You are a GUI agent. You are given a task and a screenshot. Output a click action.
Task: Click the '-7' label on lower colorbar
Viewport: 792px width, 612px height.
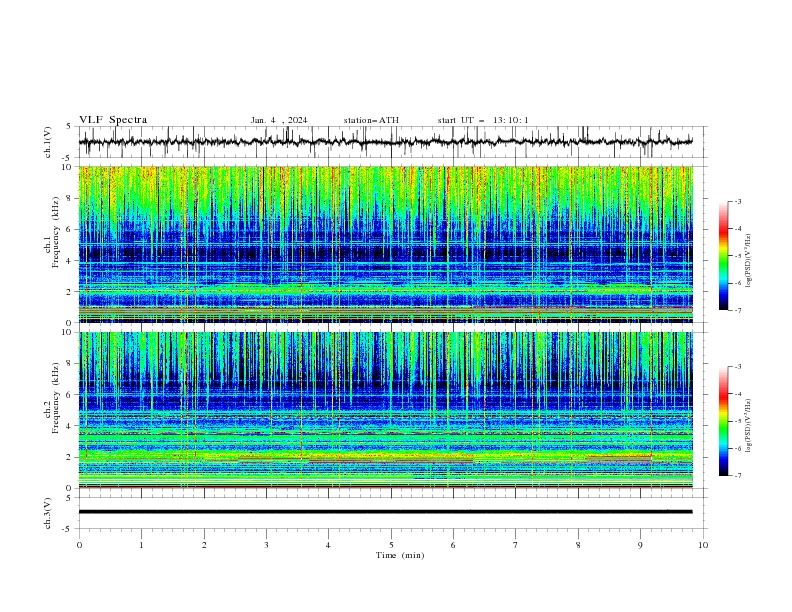coord(737,476)
